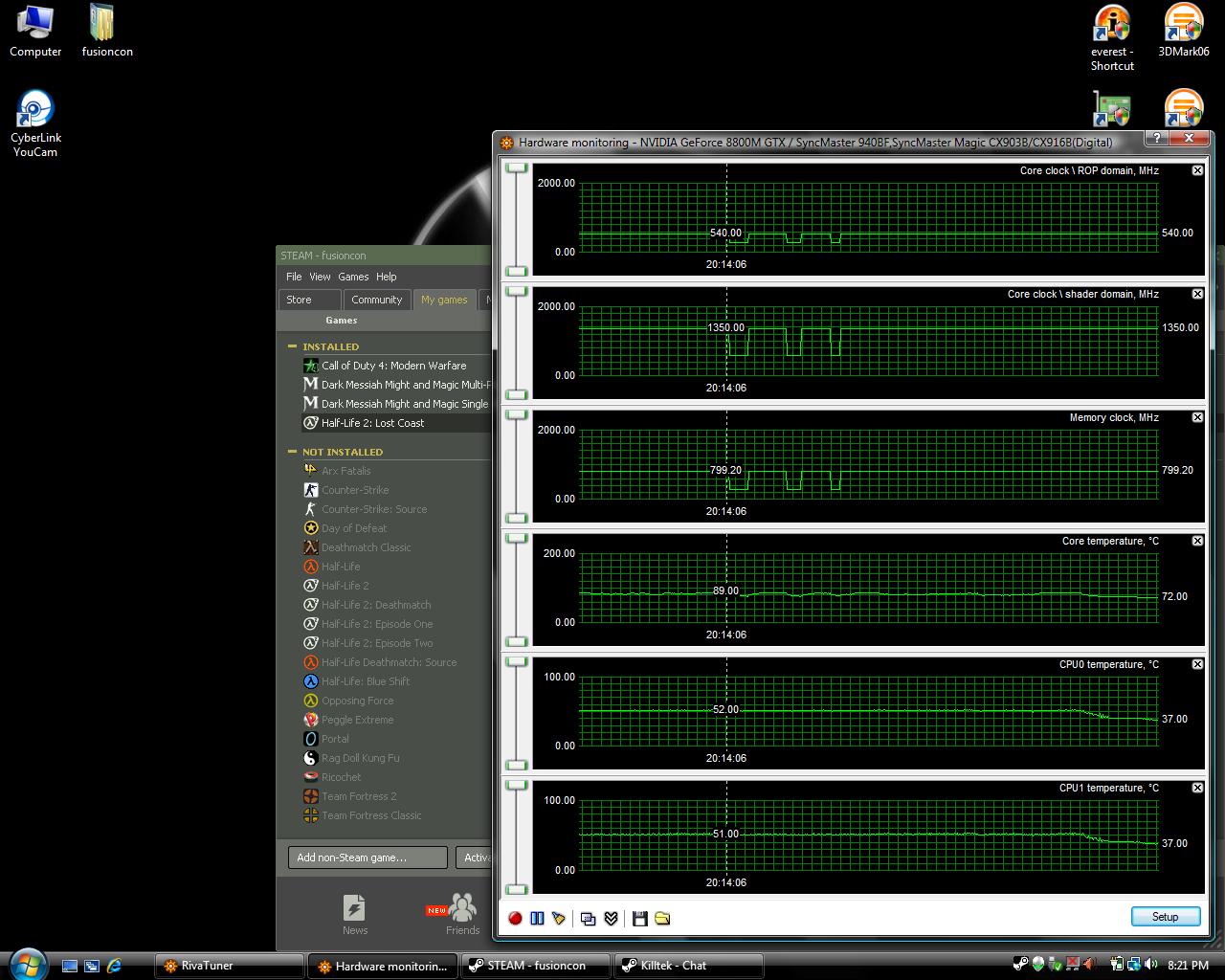The image size is (1225, 980).
Task: Click the white volume speaker tray icon
Action: [x=1151, y=965]
